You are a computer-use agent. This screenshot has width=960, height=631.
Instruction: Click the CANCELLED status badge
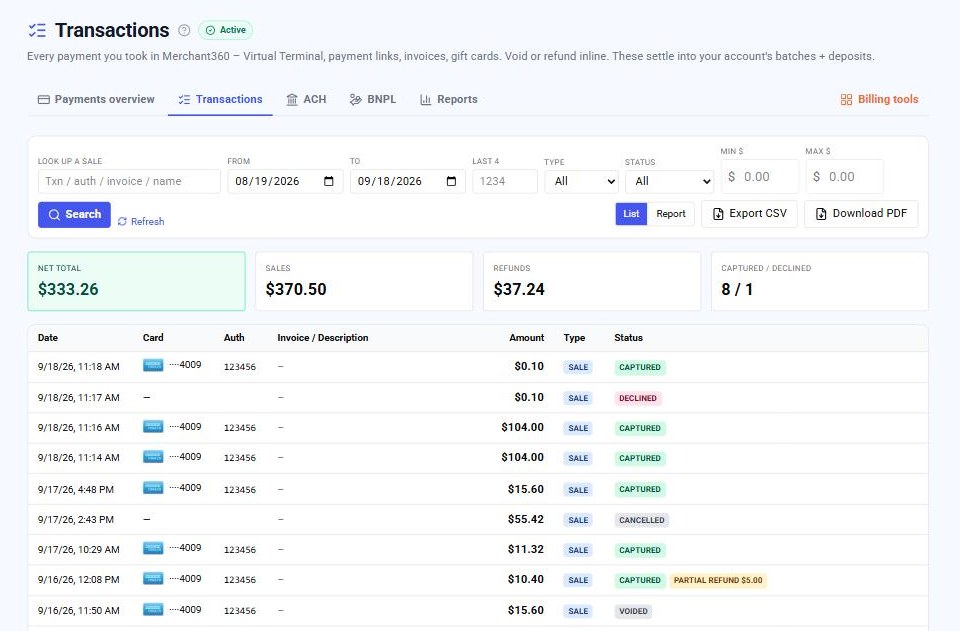pos(642,520)
